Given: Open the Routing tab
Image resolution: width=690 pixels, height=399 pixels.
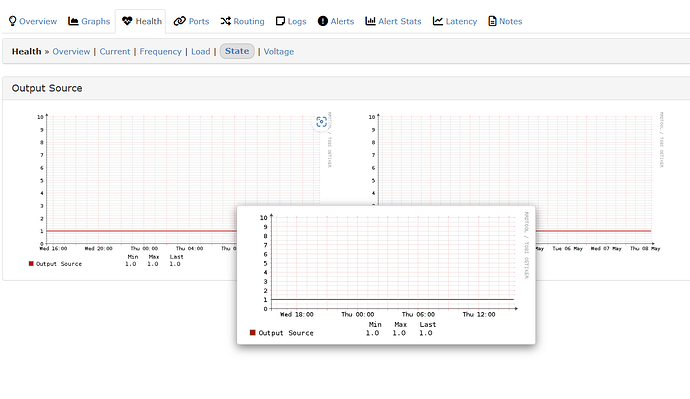Looking at the screenshot, I should coord(242,21).
